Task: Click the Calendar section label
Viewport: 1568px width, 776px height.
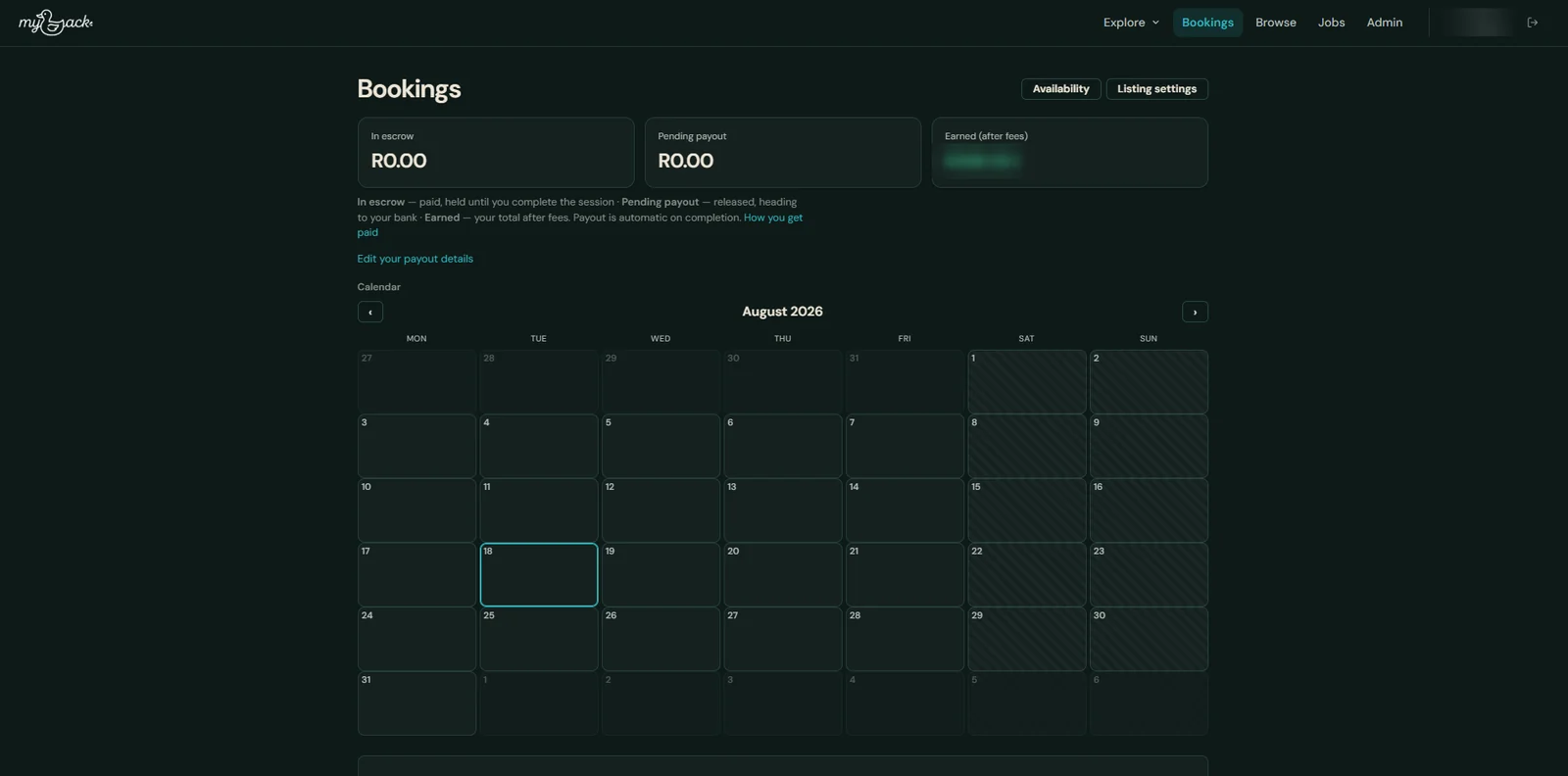Action: (379, 287)
